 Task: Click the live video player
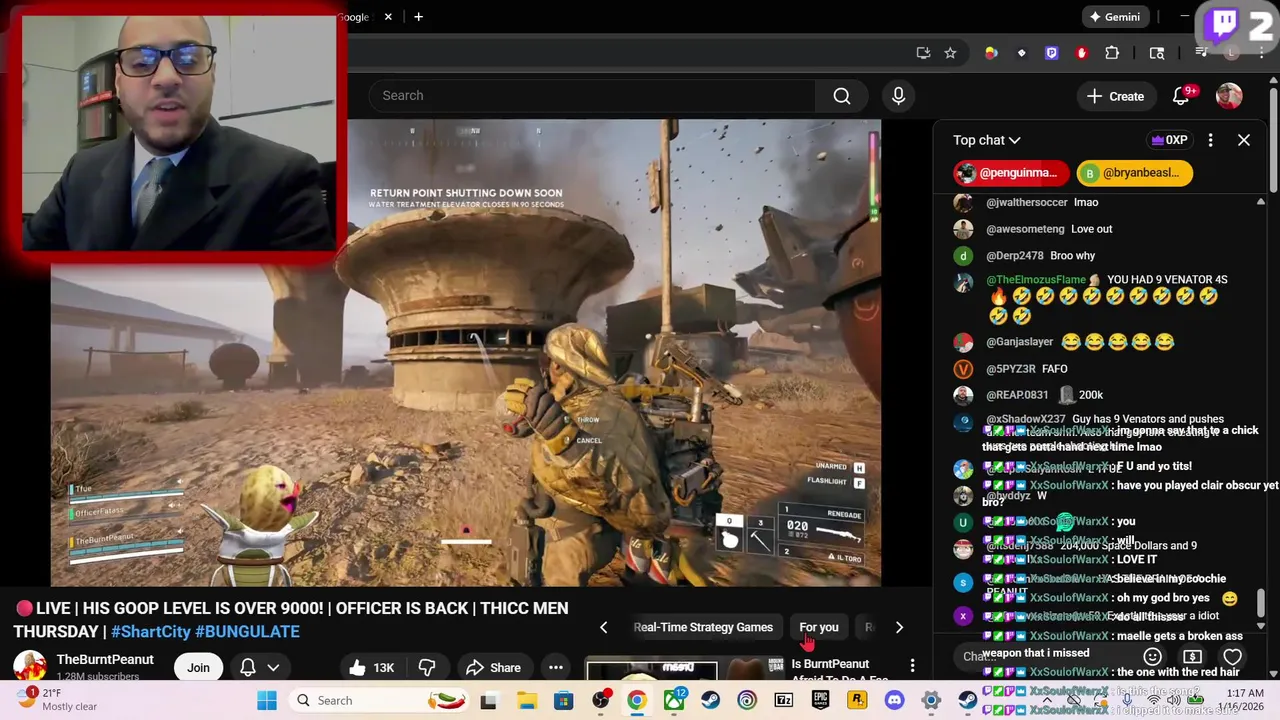click(x=466, y=353)
